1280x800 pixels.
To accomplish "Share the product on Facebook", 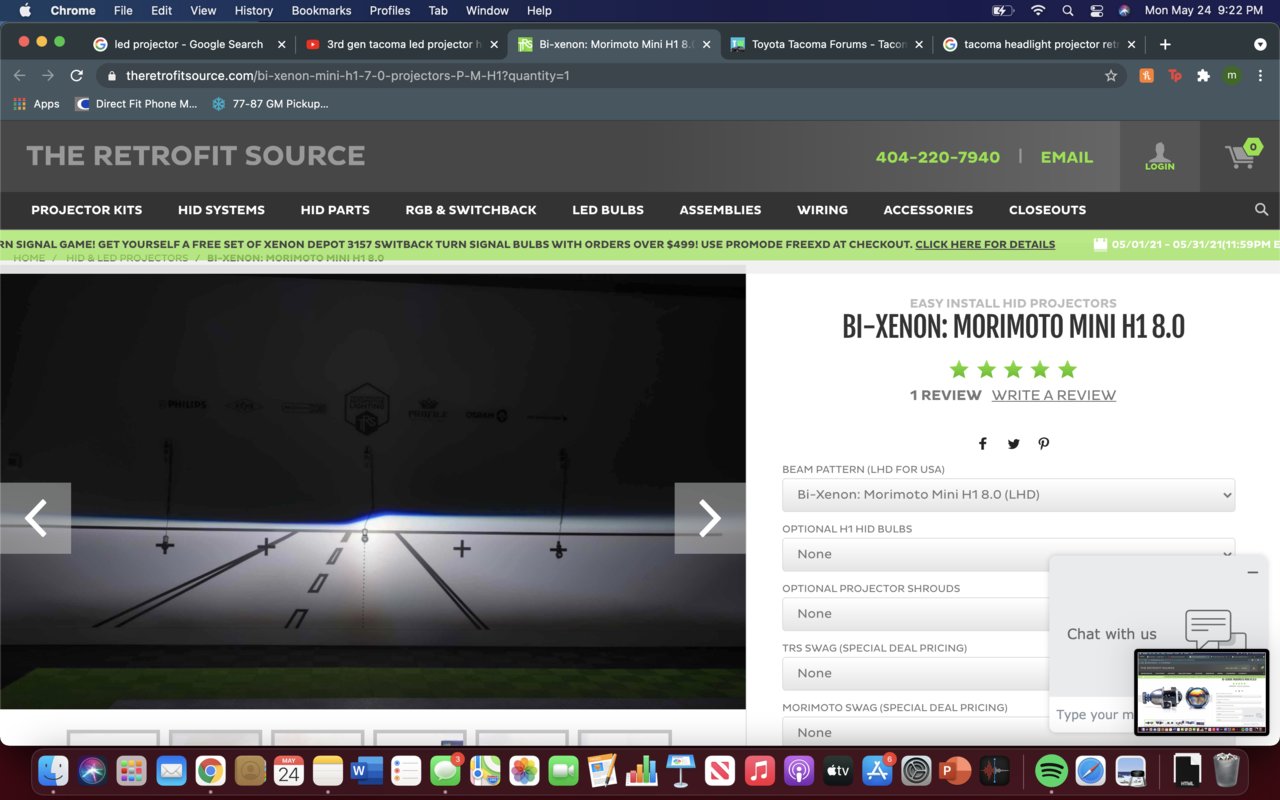I will click(983, 444).
